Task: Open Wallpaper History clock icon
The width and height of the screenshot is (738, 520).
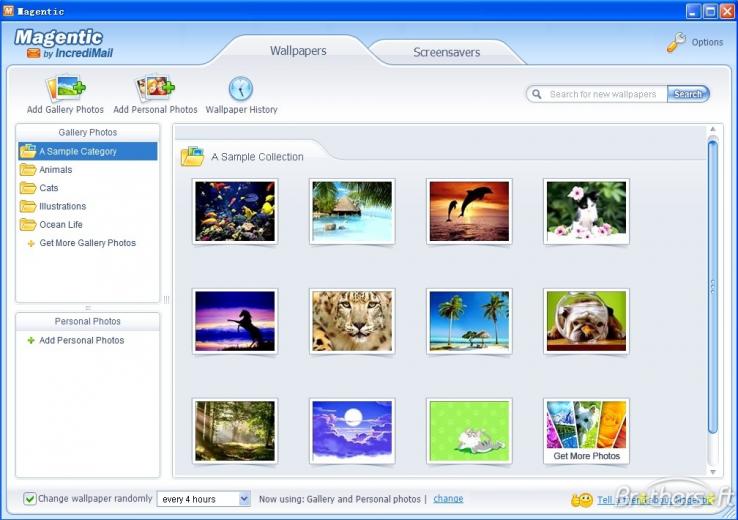Action: point(241,88)
